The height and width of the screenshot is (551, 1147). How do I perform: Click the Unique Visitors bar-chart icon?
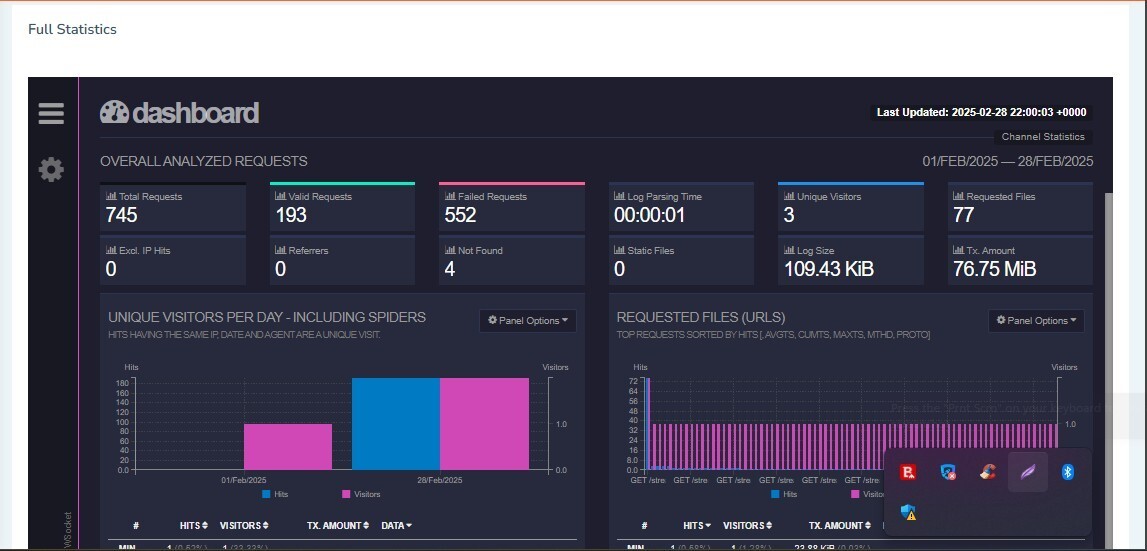789,196
